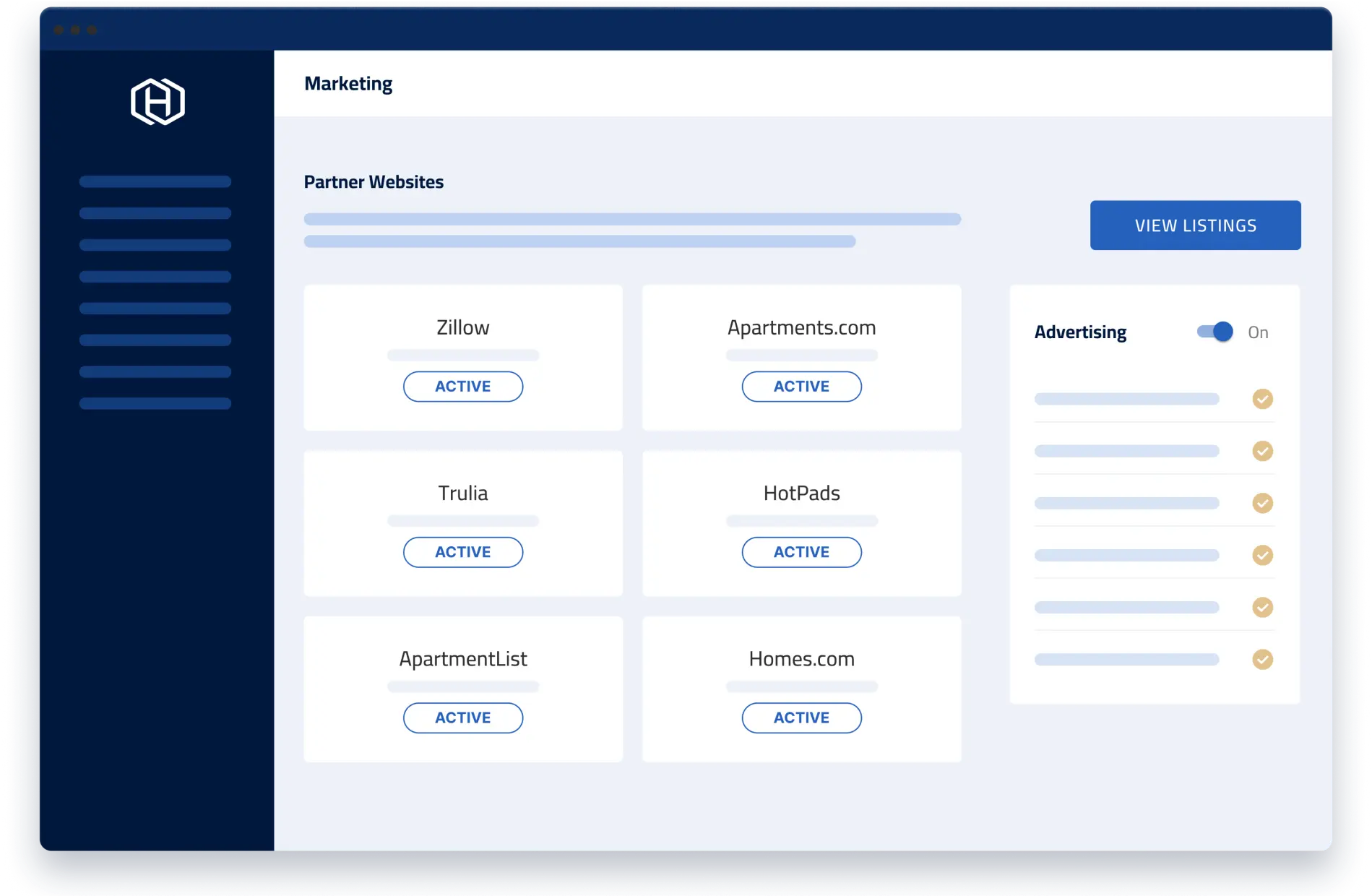Toggle the Advertising switch off
The width and height of the screenshot is (1372, 896).
pos(1214,331)
